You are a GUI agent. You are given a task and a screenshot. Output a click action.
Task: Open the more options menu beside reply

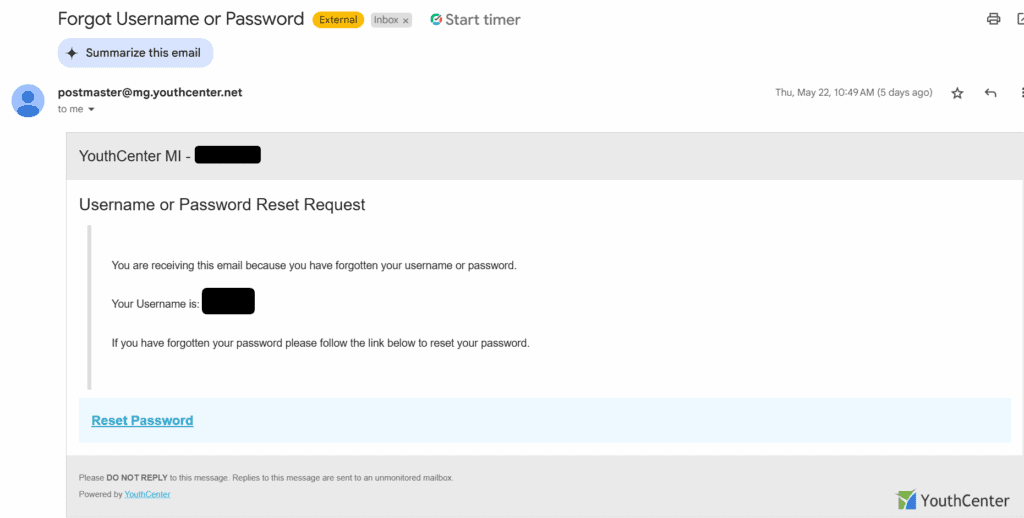pyautogui.click(x=1021, y=93)
